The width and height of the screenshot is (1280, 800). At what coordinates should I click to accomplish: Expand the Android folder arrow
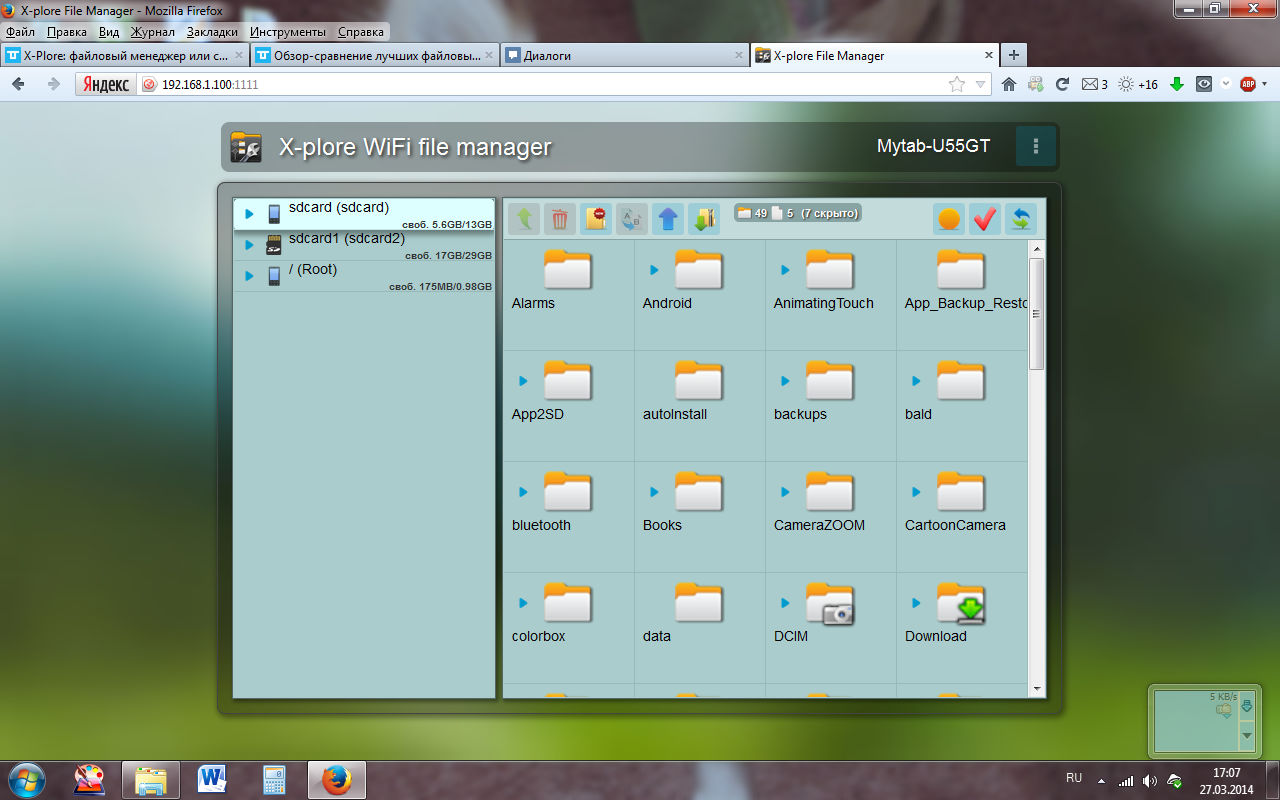point(654,270)
